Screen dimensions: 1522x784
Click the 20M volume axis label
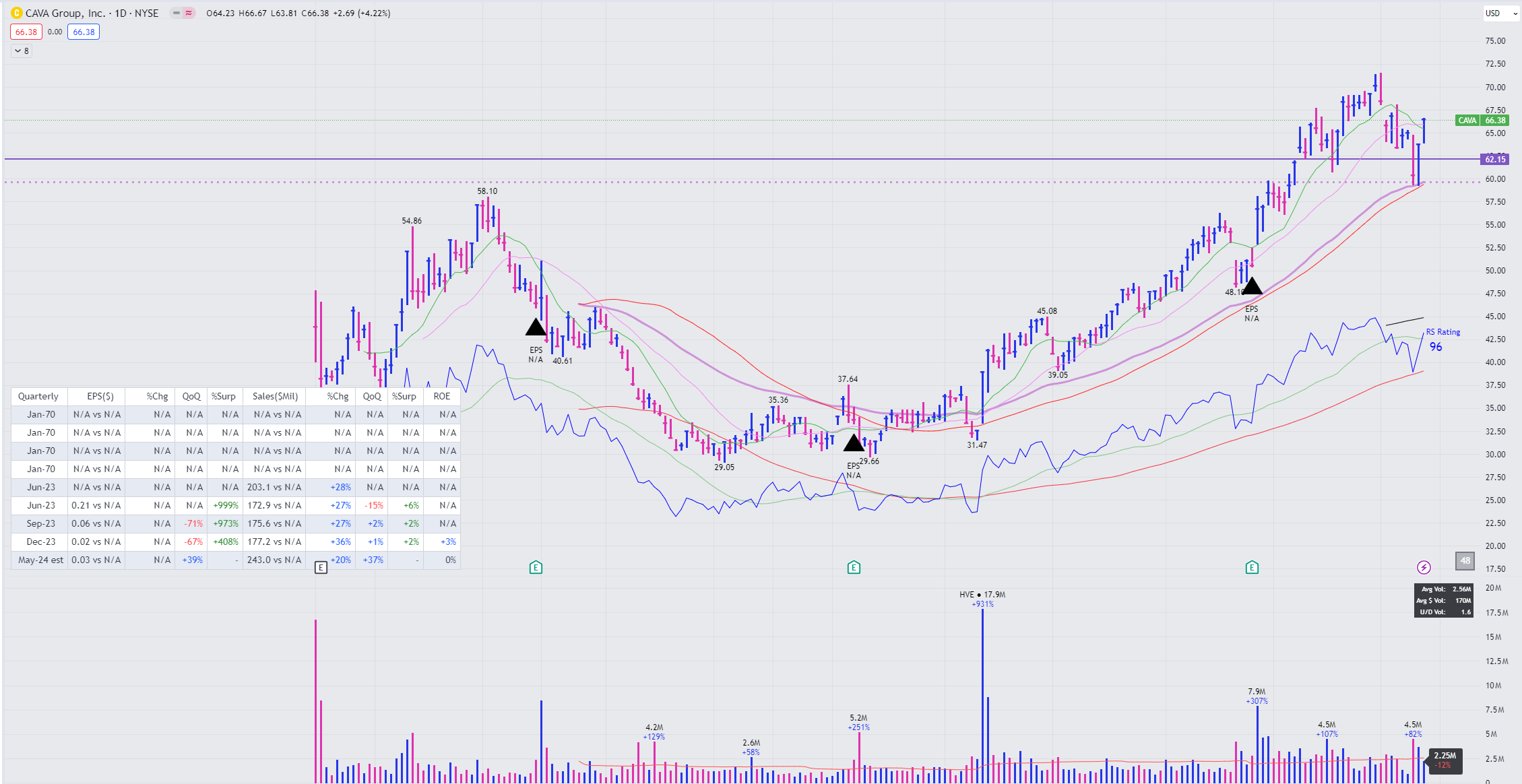tap(1493, 588)
